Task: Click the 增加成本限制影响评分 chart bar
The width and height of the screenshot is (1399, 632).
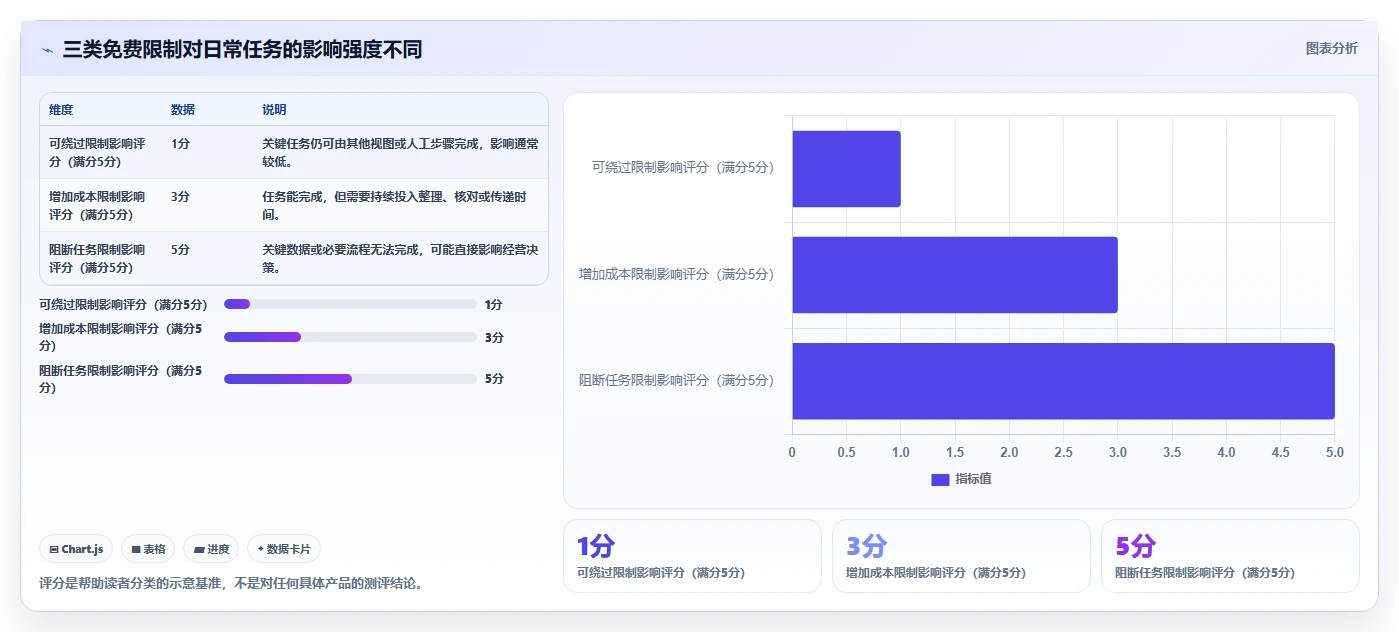Action: coord(955,275)
